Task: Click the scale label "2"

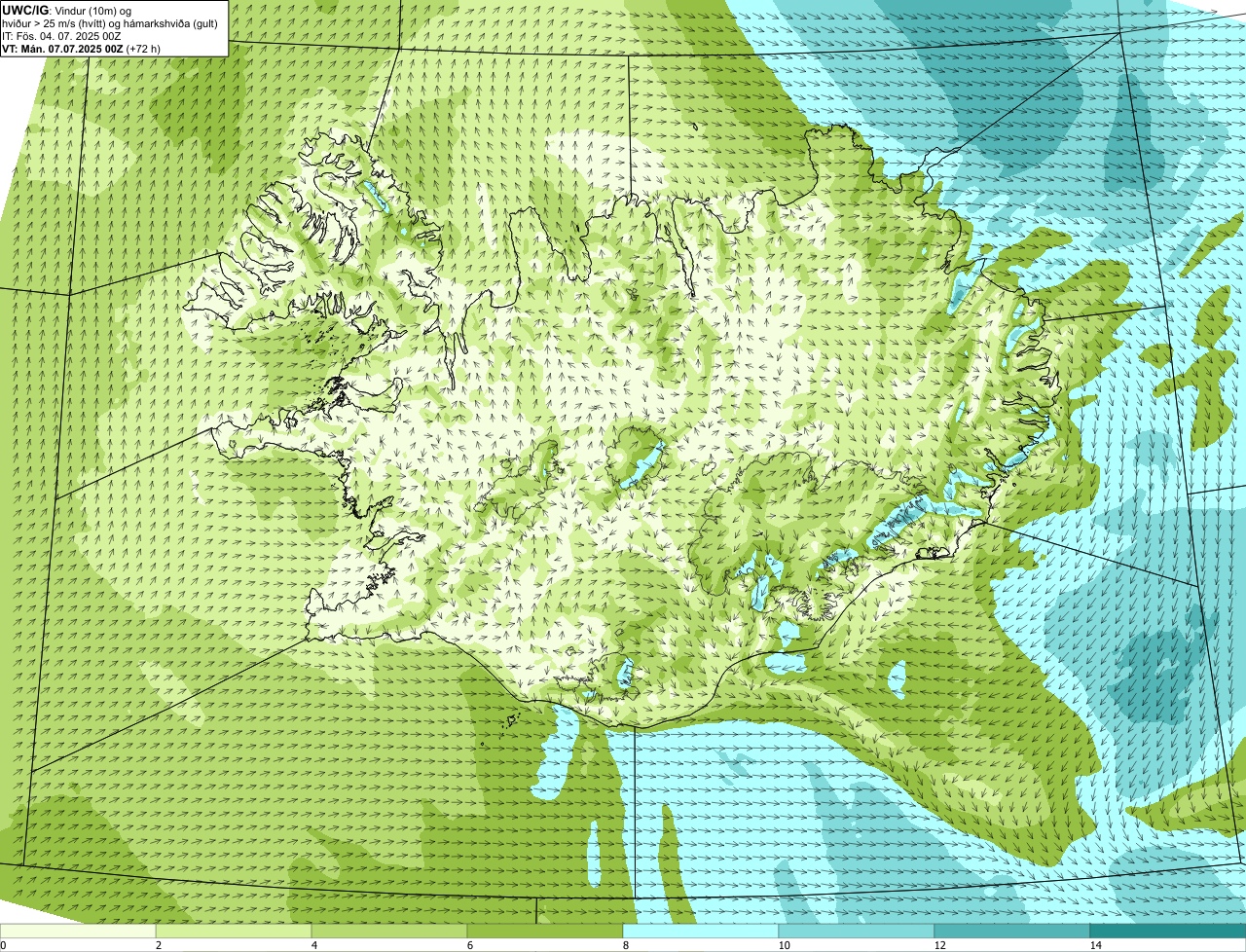Action: coord(159,945)
